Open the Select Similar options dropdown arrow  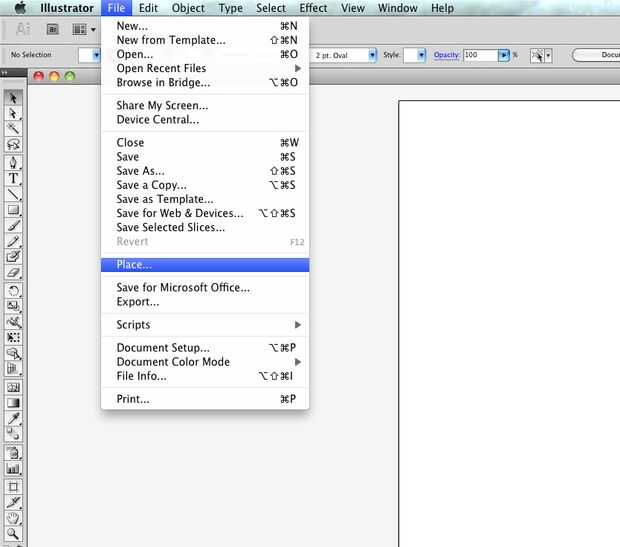(x=548, y=56)
